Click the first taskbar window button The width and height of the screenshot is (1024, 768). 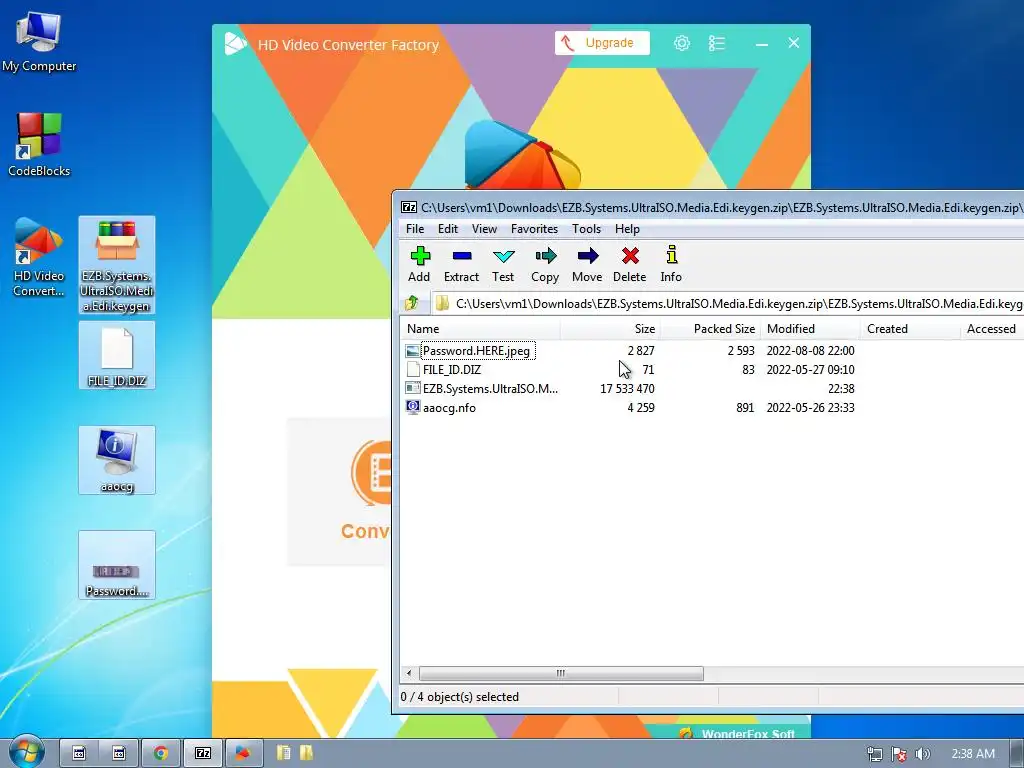pyautogui.click(x=79, y=753)
